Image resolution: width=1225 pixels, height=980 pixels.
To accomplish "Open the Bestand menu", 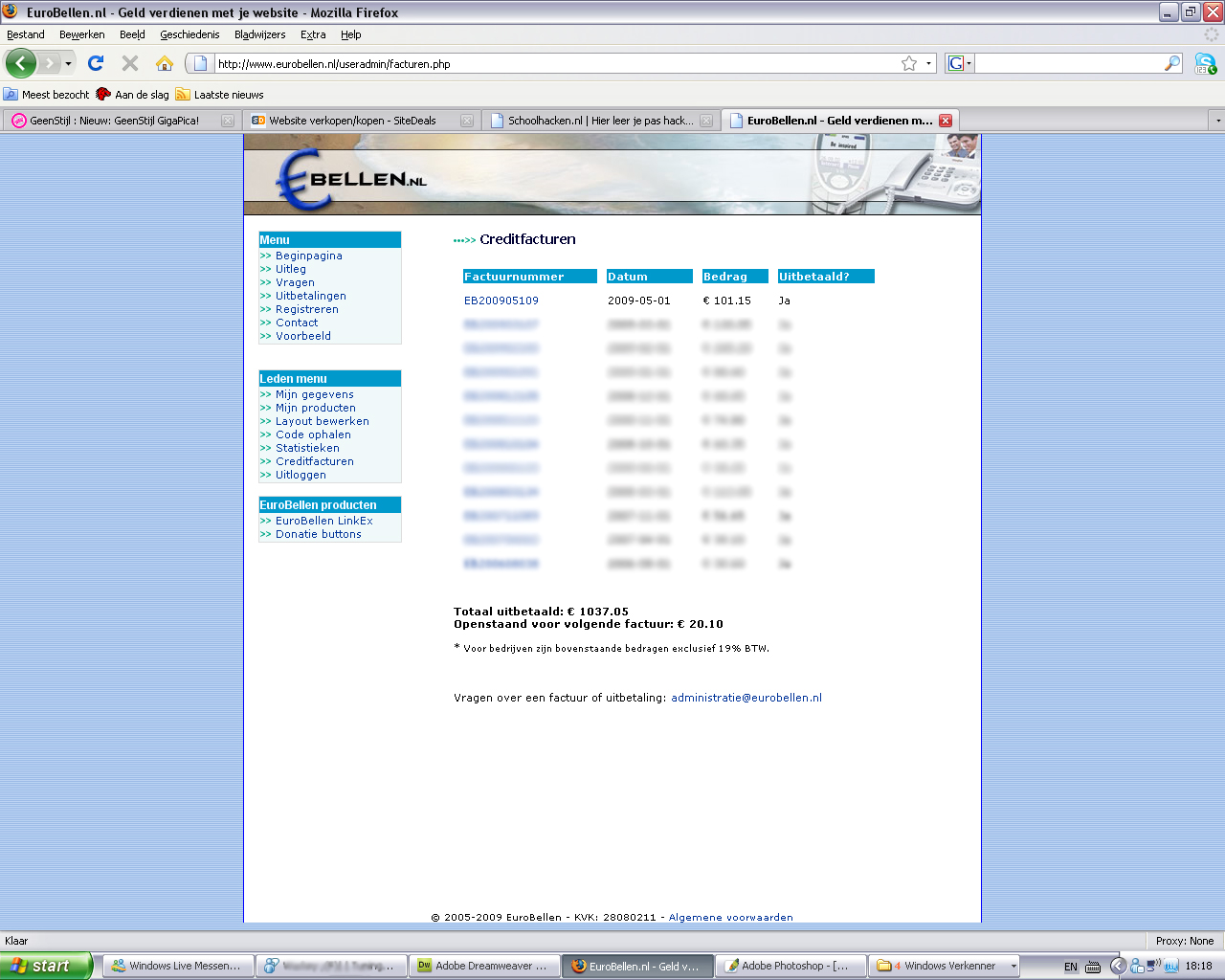I will pos(26,34).
